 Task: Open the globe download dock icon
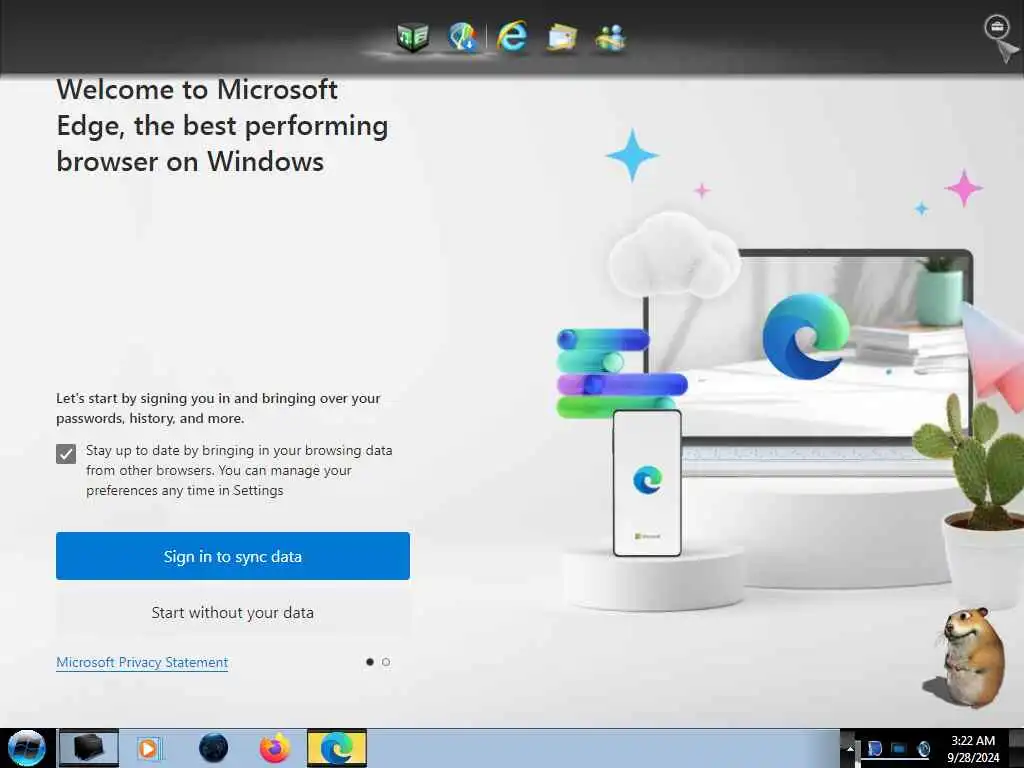click(462, 37)
